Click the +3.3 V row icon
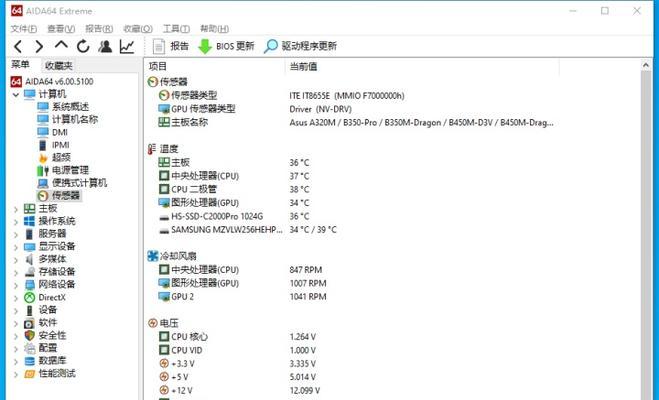 [164, 363]
